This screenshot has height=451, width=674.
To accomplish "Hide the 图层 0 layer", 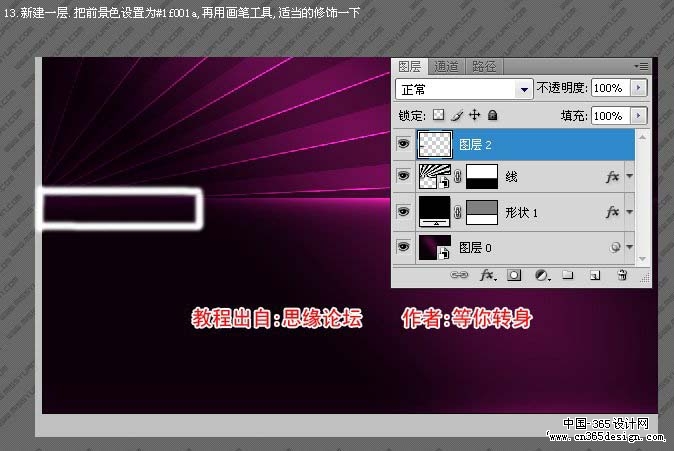I will (x=403, y=247).
